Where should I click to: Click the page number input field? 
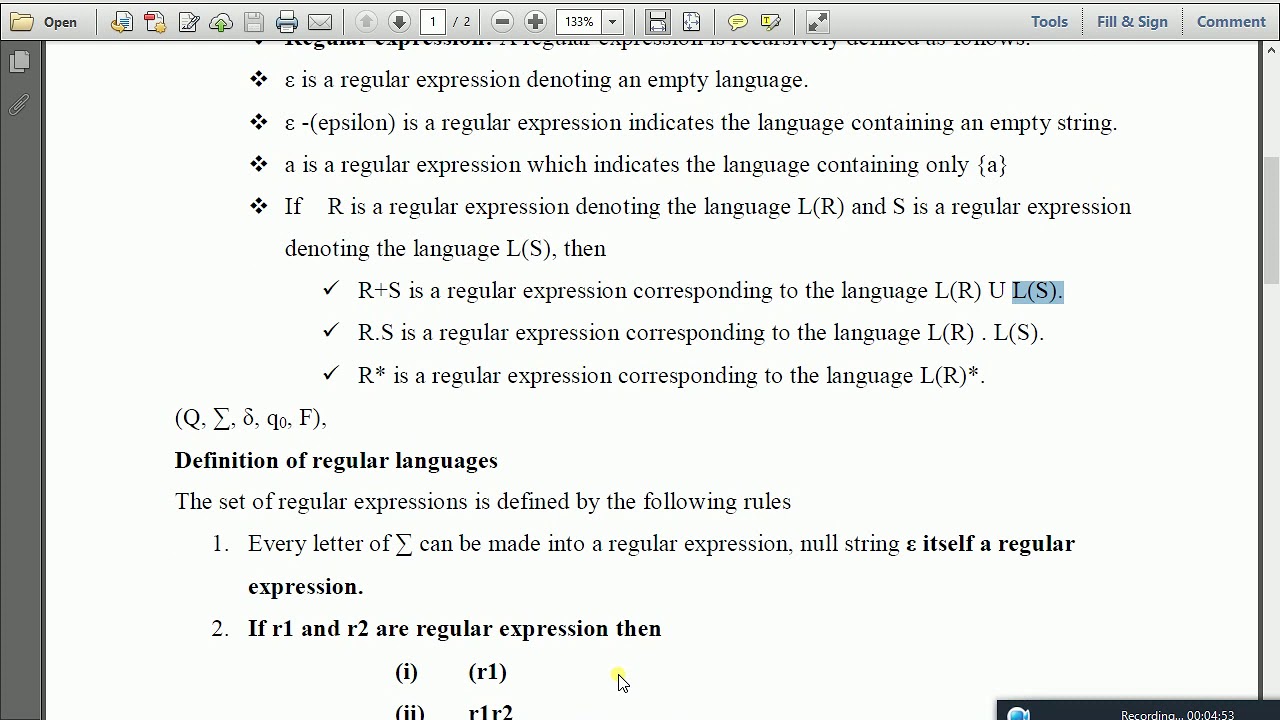coord(433,21)
